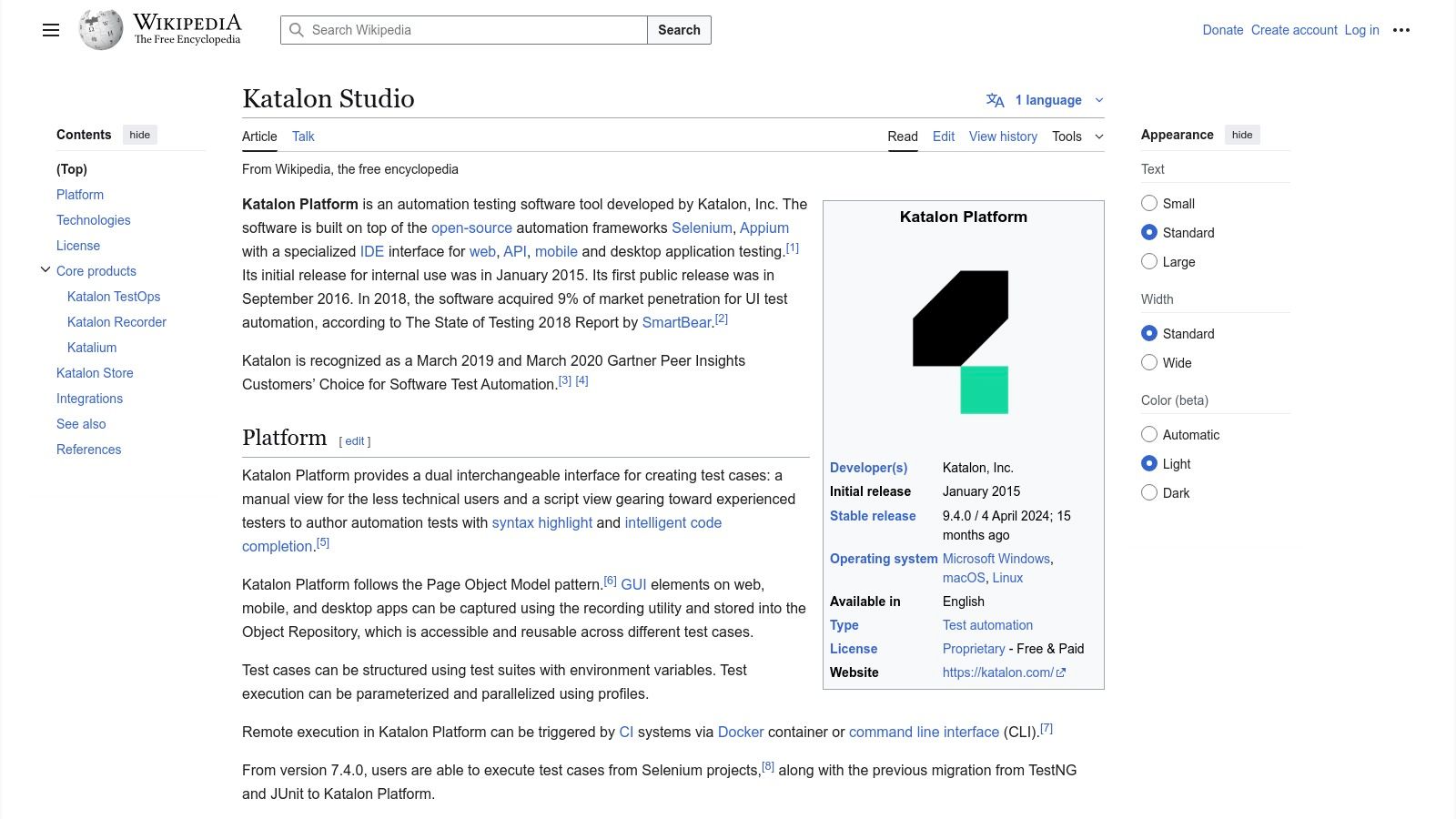Hide the Contents sidebar
The width and height of the screenshot is (1456, 819).
tap(139, 135)
